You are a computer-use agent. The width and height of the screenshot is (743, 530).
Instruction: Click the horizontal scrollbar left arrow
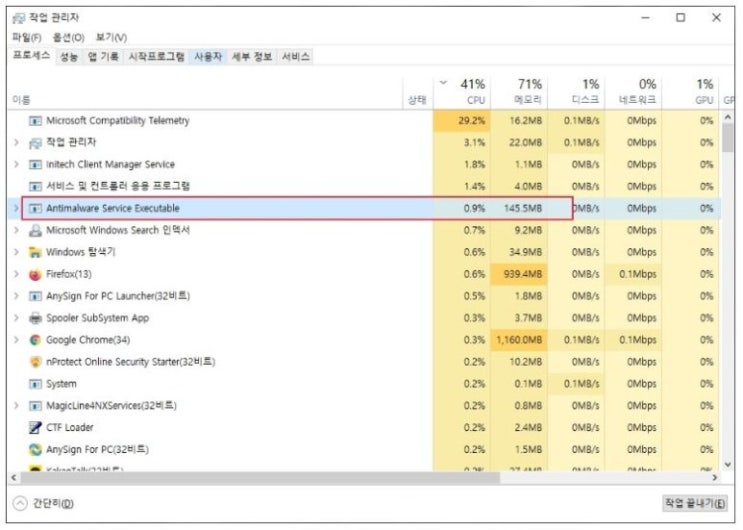coord(14,478)
